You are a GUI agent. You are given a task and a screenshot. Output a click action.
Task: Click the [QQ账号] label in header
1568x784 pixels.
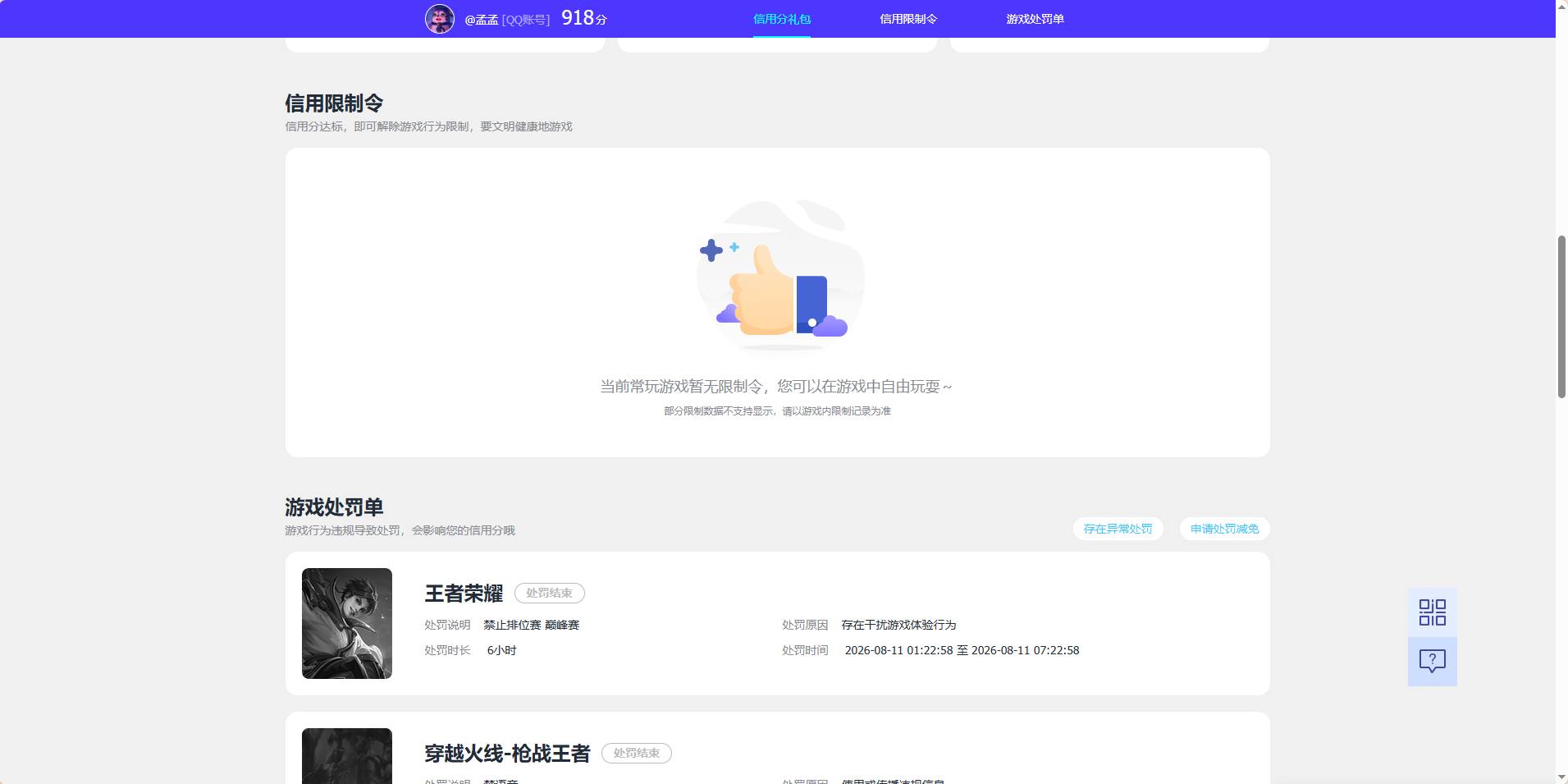tap(526, 19)
